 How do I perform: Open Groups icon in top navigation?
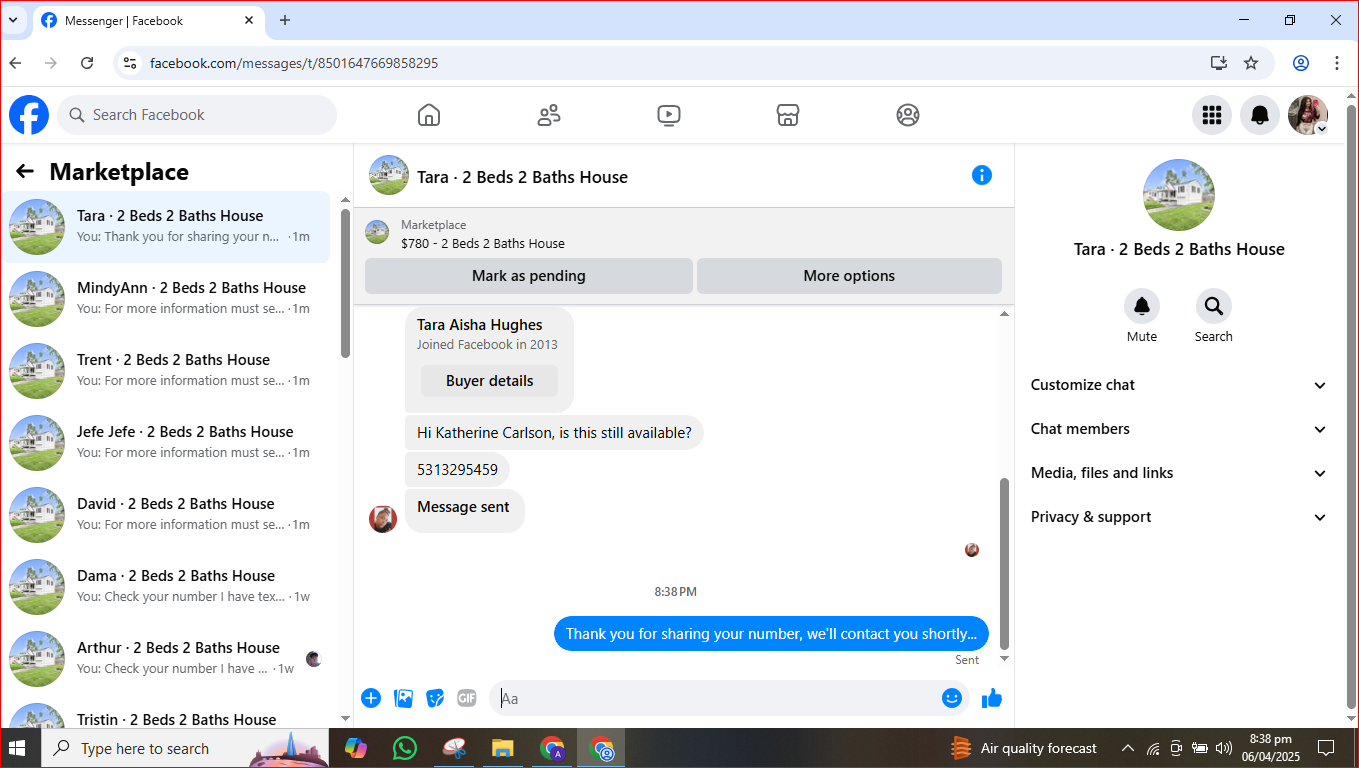[x=908, y=115]
